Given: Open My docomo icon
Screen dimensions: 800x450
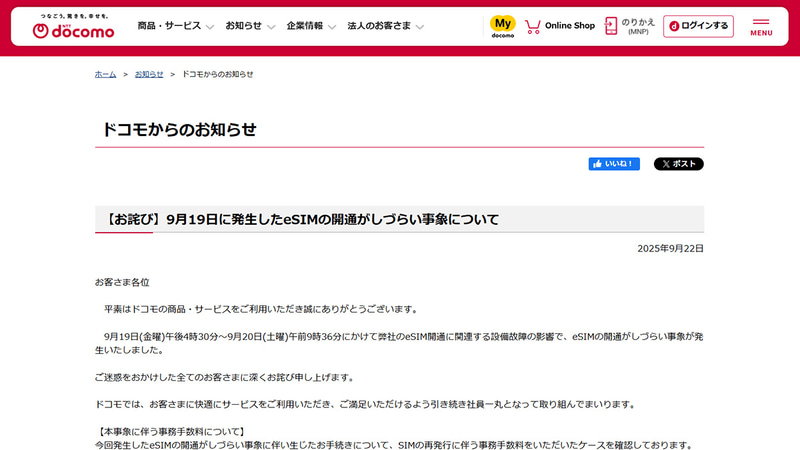Looking at the screenshot, I should (503, 27).
